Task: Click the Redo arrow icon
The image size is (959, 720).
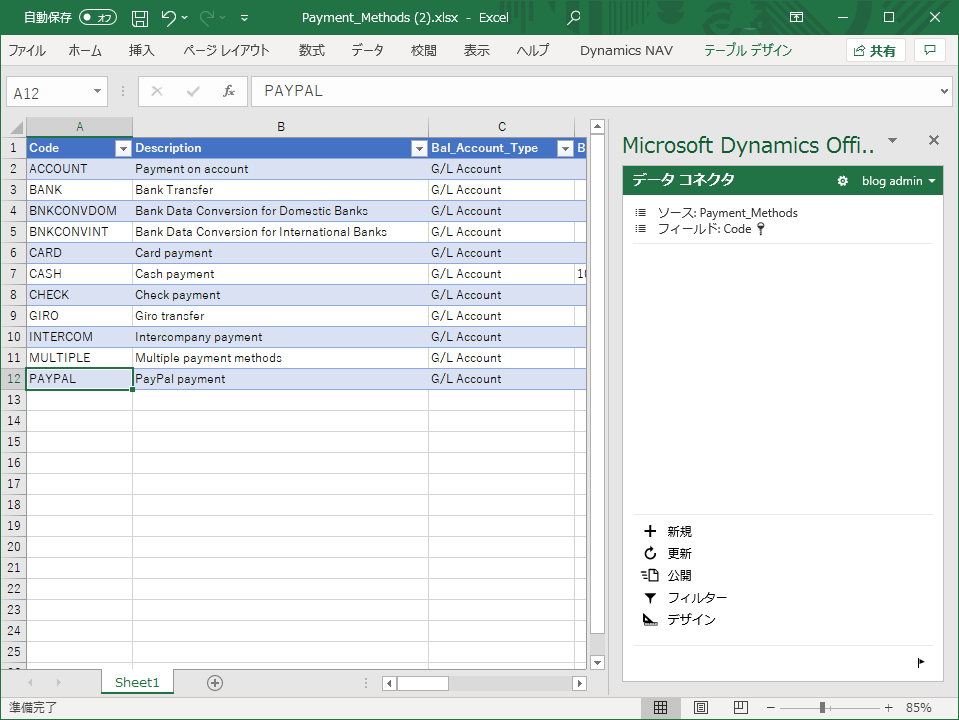Action: (207, 18)
